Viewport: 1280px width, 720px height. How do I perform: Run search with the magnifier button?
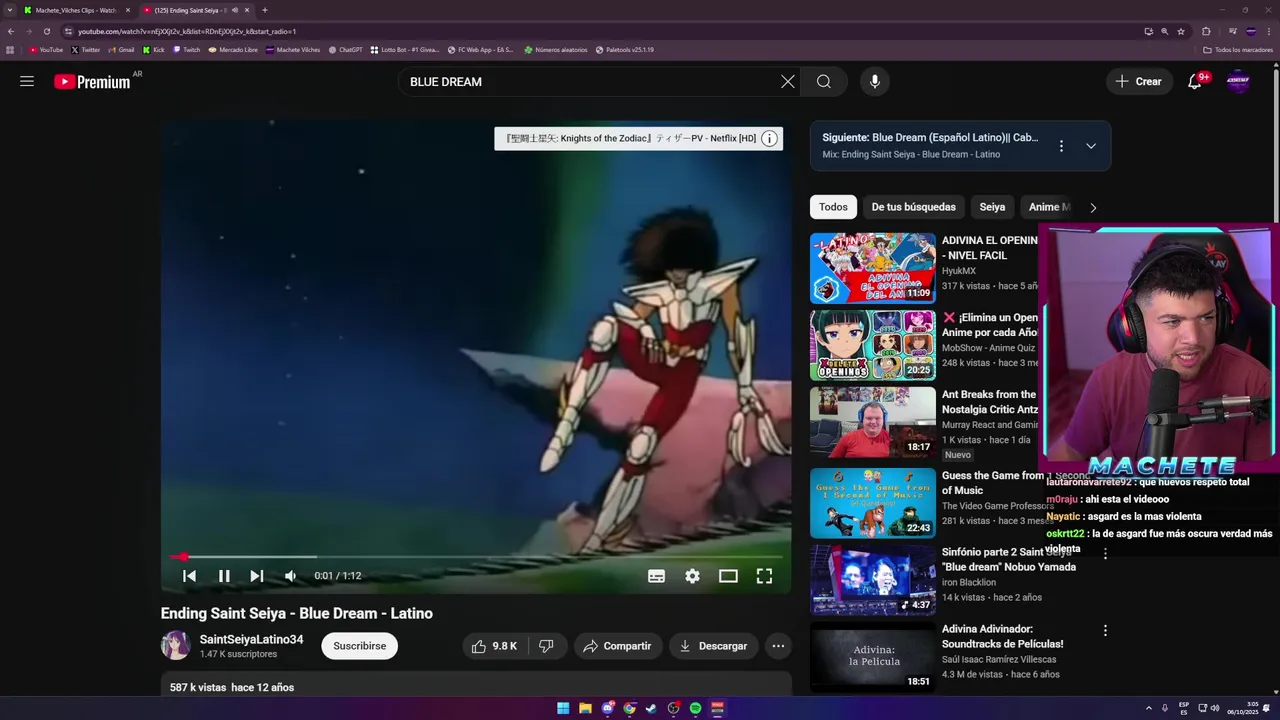pos(824,82)
